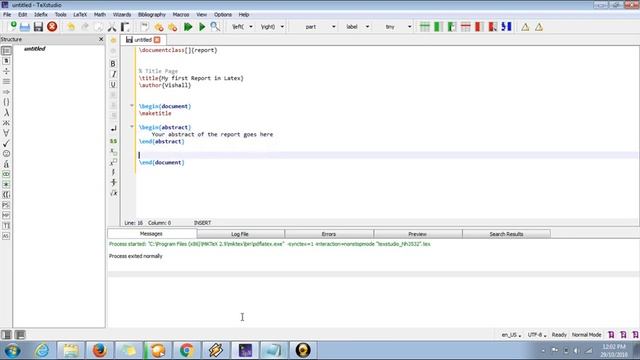Click the Cut scissors icon
The width and height of the screenshot is (640, 360).
coord(112,27)
